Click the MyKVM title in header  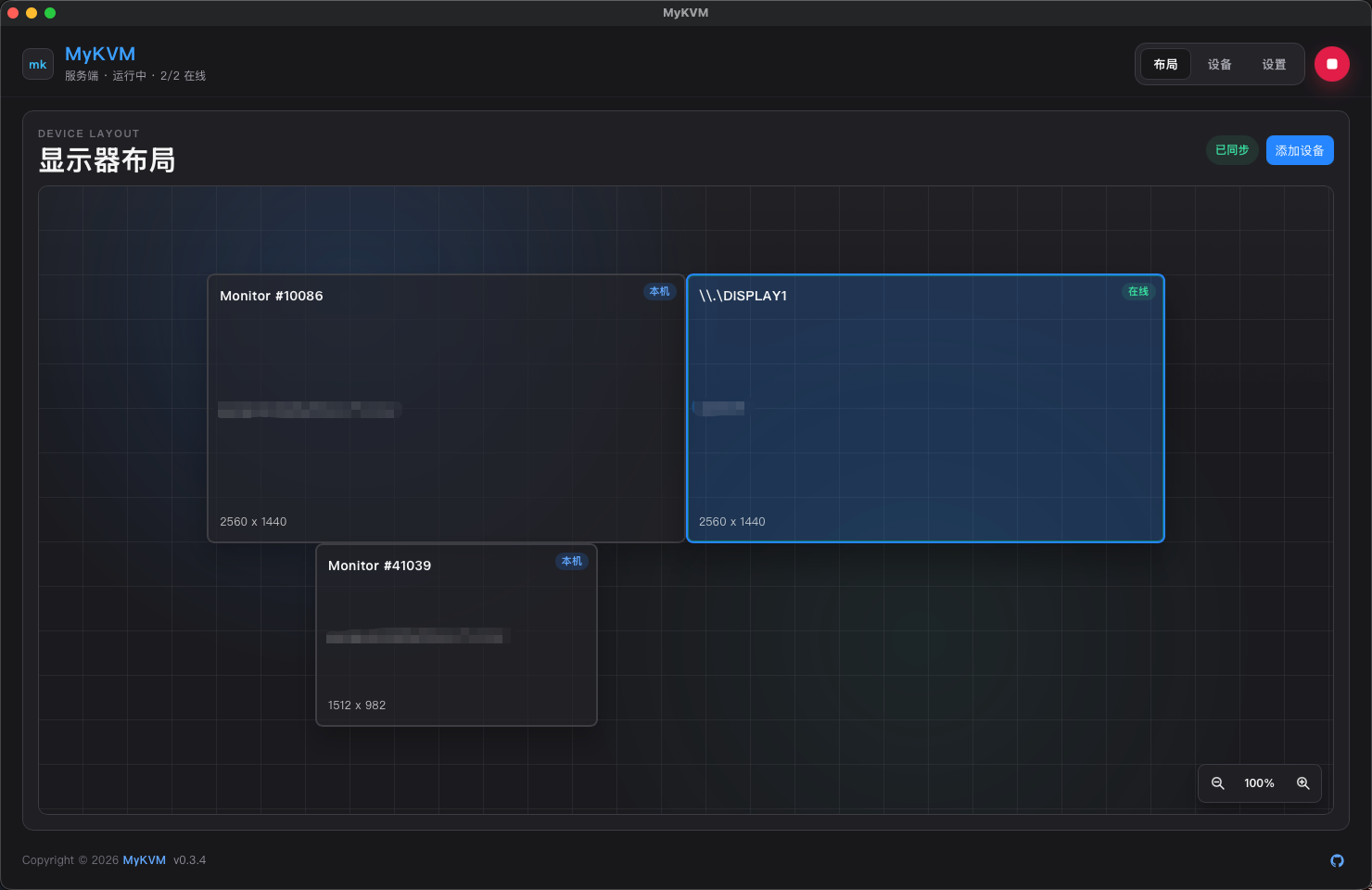[x=100, y=54]
